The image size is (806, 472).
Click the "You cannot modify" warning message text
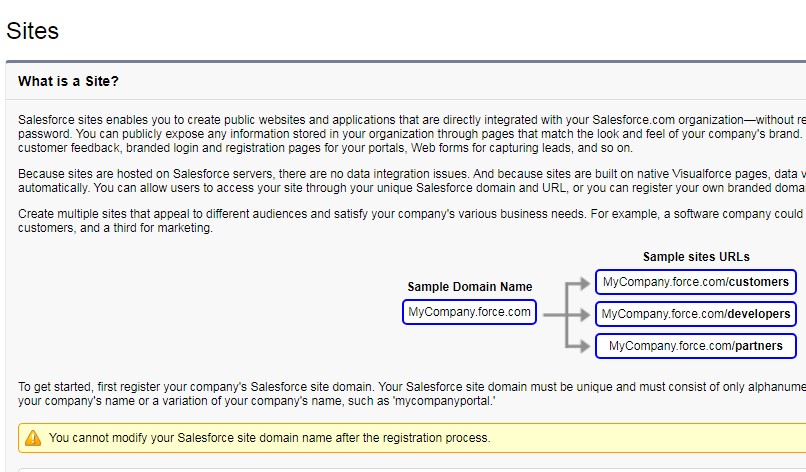tap(269, 438)
